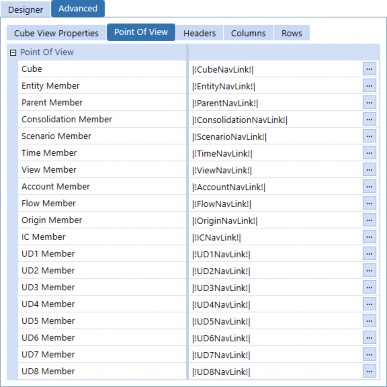This screenshot has height=387, width=387.
Task: Select the Cube property label
Action: 32,69
